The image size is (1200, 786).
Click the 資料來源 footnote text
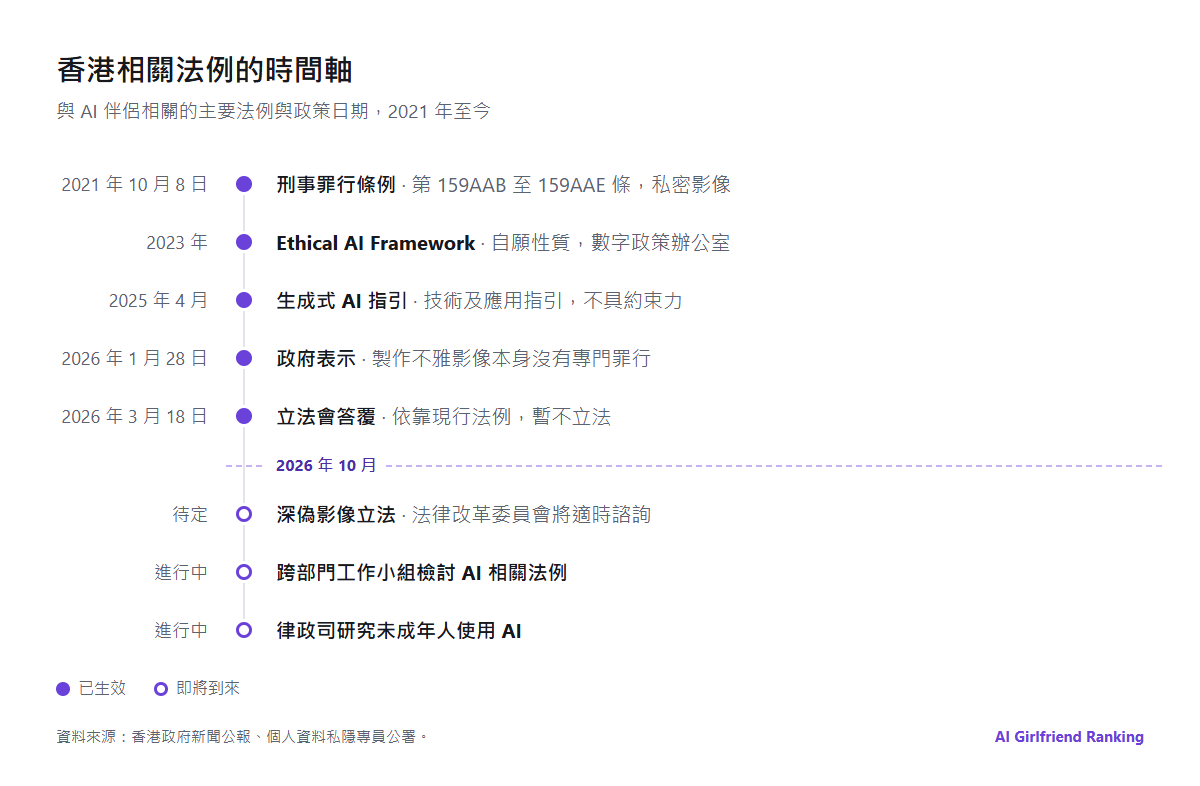(242, 737)
